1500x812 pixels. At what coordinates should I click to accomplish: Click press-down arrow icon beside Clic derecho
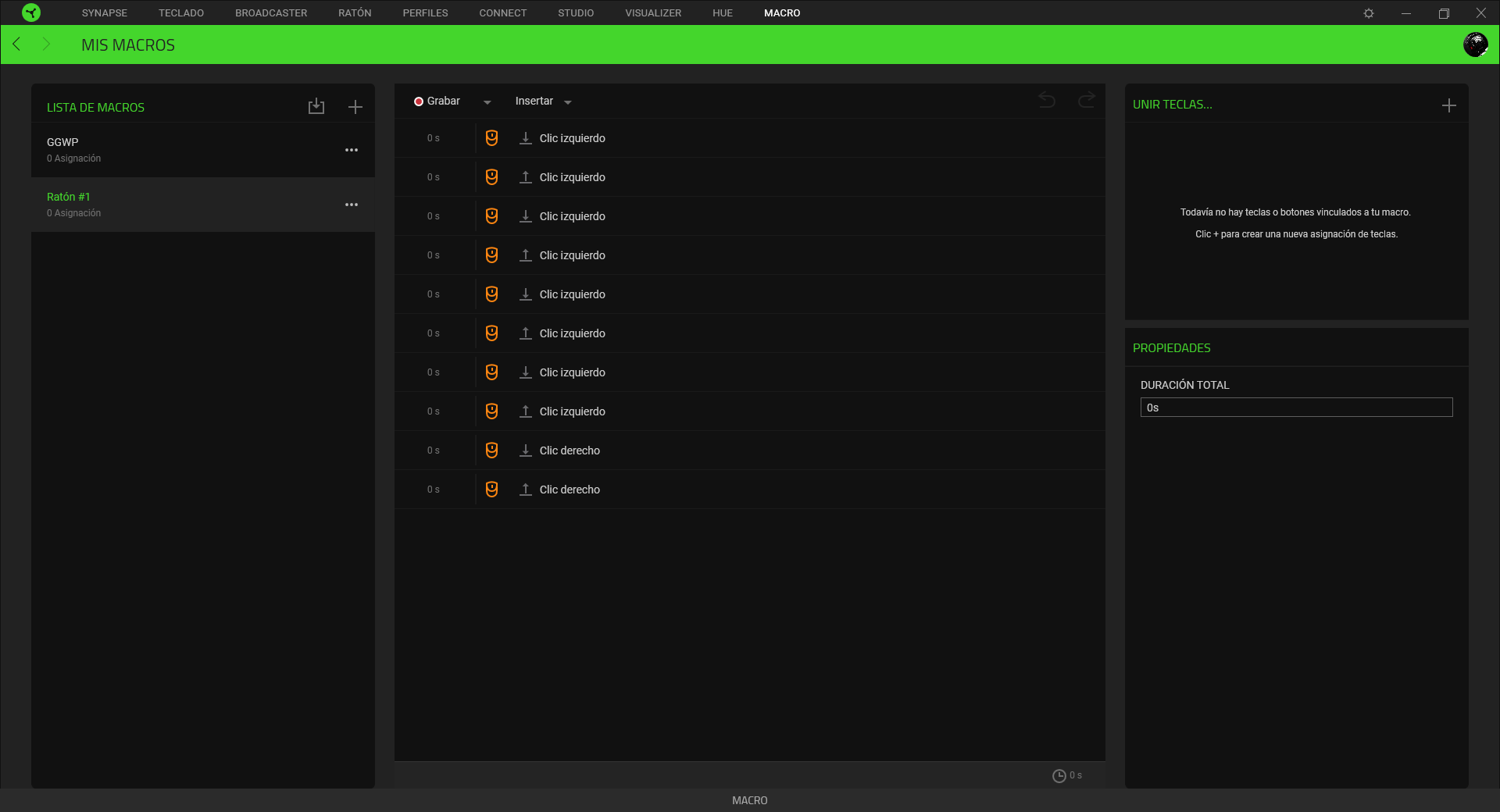526,451
